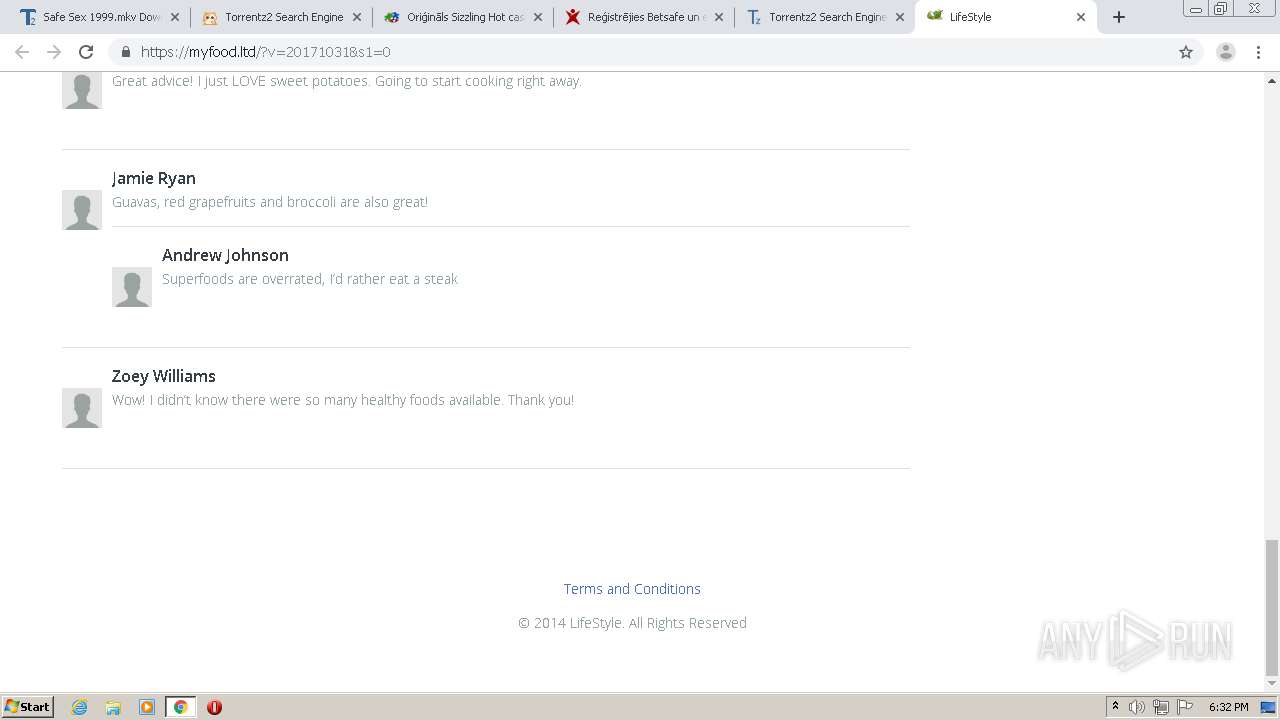
Task: Click Andrew Johnson's avatar image
Action: tap(132, 287)
